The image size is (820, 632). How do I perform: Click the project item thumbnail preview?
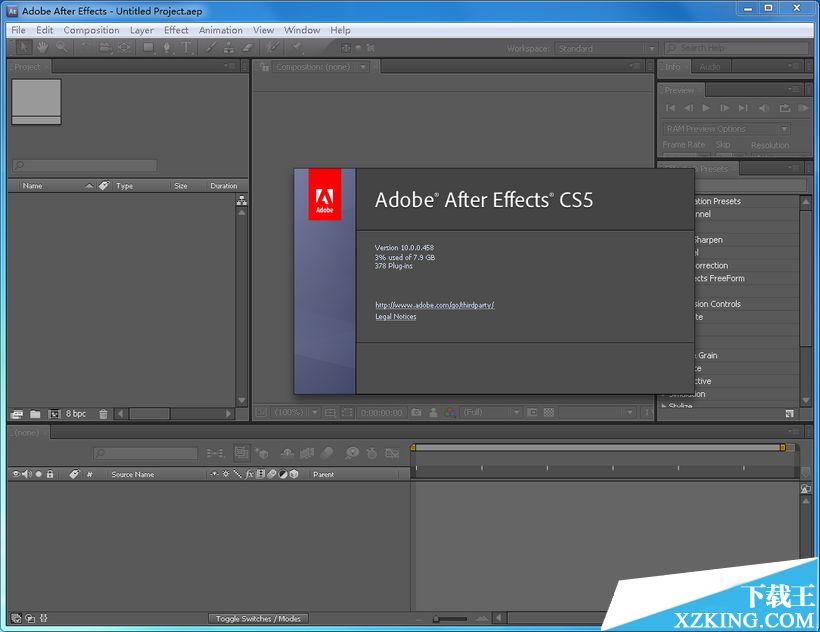pos(36,101)
